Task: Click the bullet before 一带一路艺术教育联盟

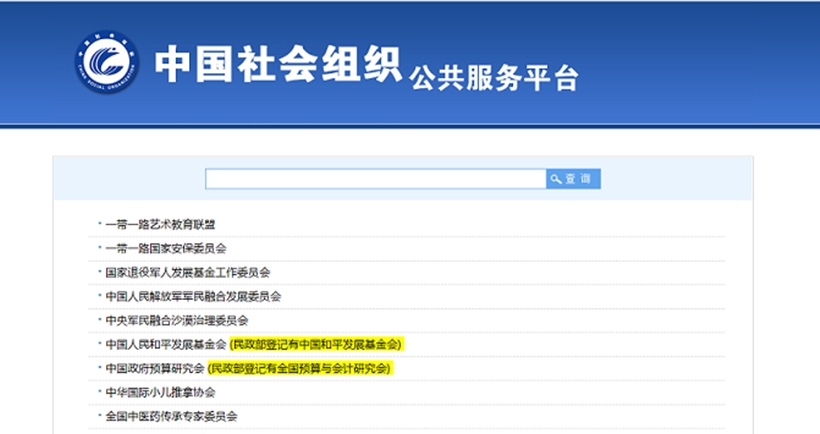Action: (x=99, y=224)
